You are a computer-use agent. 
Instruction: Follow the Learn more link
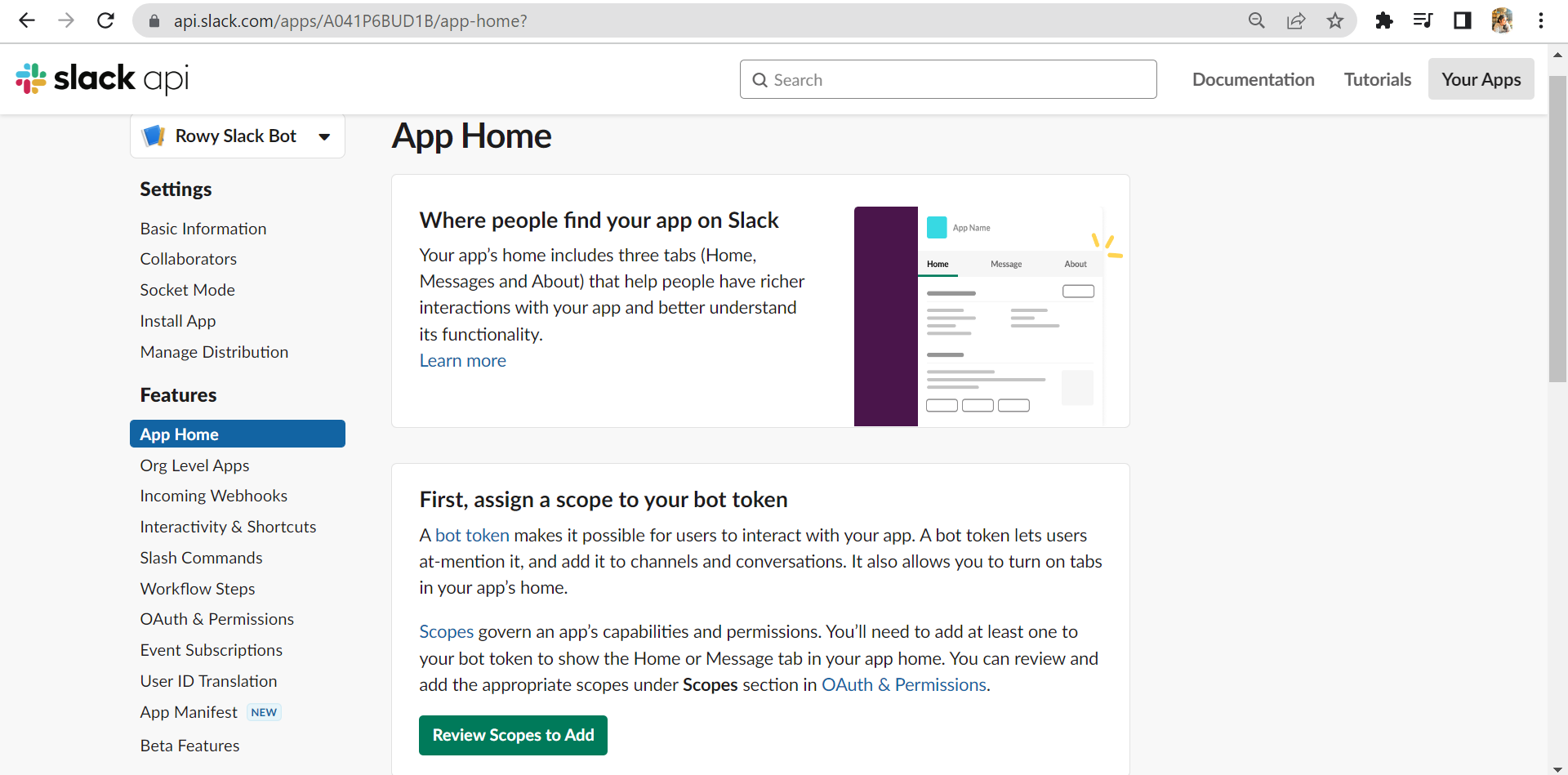[462, 361]
